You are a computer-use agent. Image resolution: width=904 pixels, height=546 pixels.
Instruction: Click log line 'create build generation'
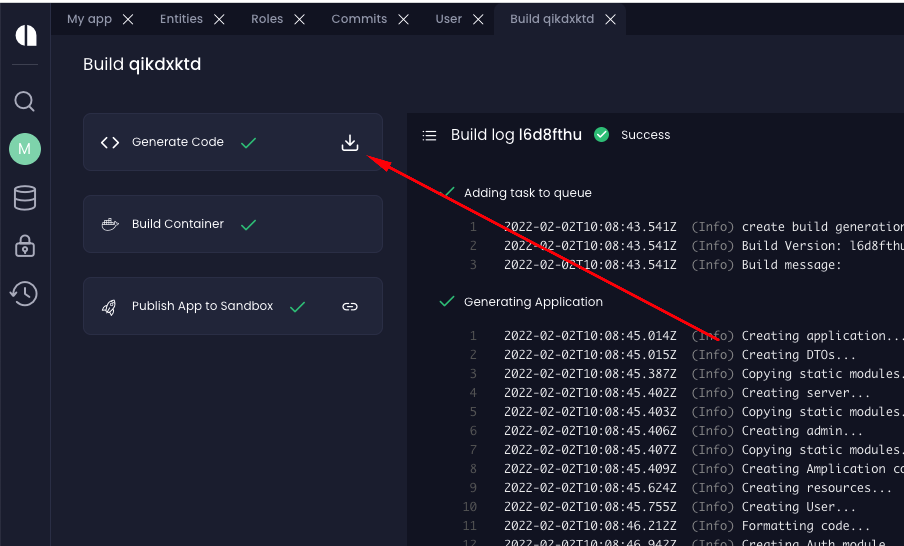point(823,227)
